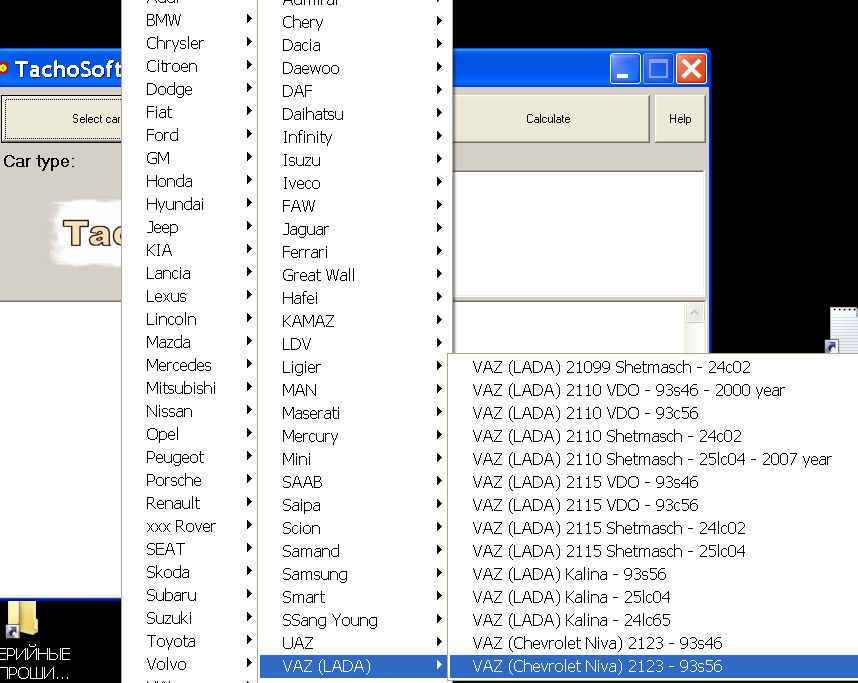Open the KIA submenu
Image resolution: width=858 pixels, height=683 pixels.
point(190,250)
